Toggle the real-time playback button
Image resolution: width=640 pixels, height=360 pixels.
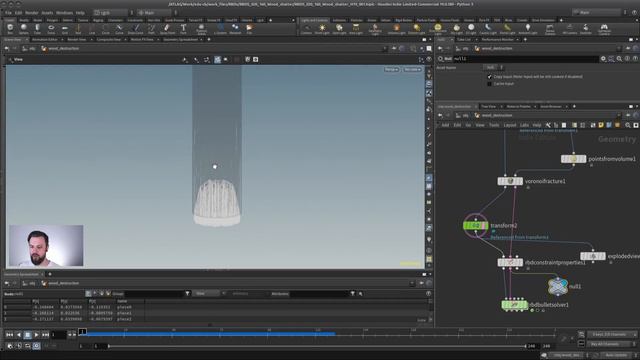point(36,346)
